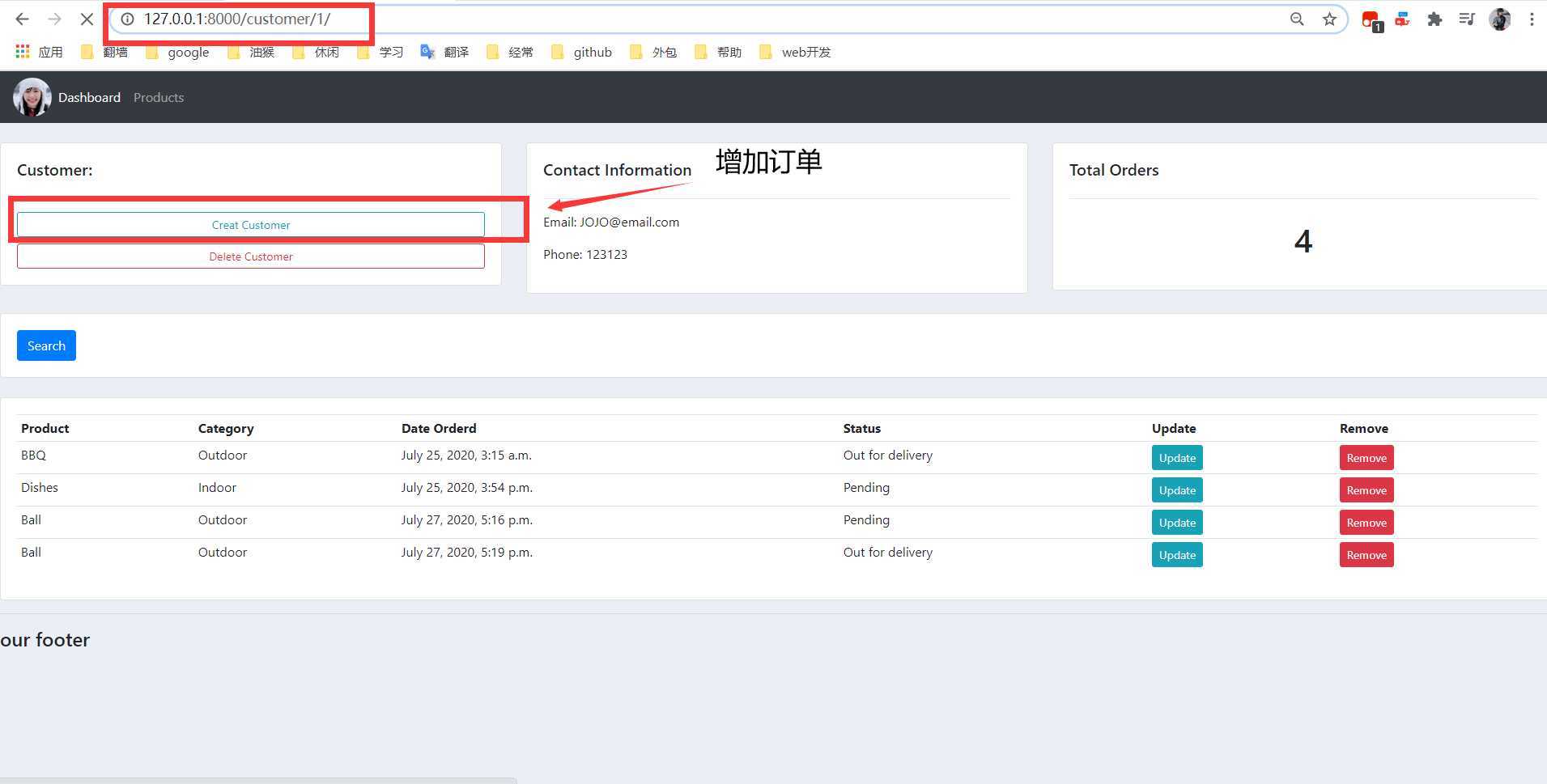Click the Indoor category cell

click(x=218, y=487)
